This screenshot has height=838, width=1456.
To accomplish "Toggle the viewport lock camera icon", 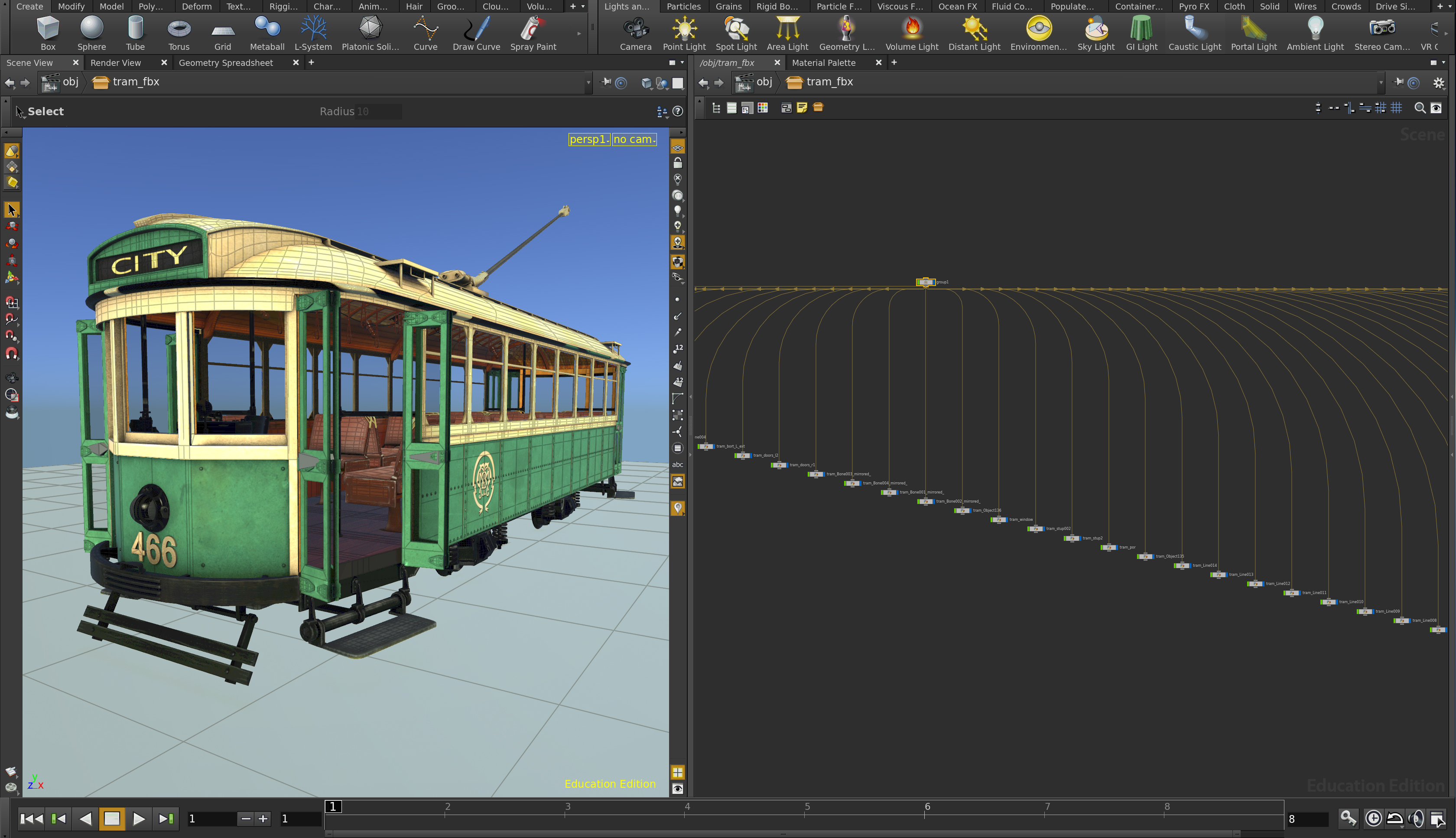I will coord(678,163).
